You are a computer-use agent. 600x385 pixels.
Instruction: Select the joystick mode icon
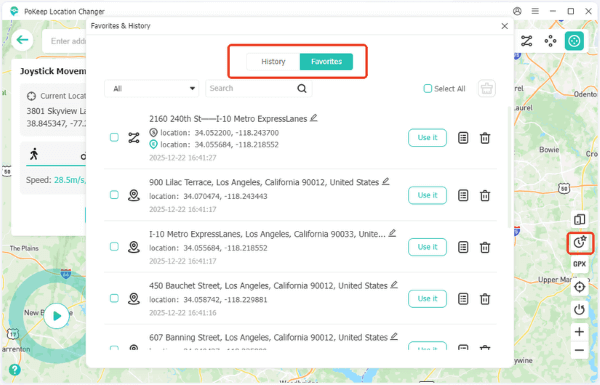[x=574, y=41]
